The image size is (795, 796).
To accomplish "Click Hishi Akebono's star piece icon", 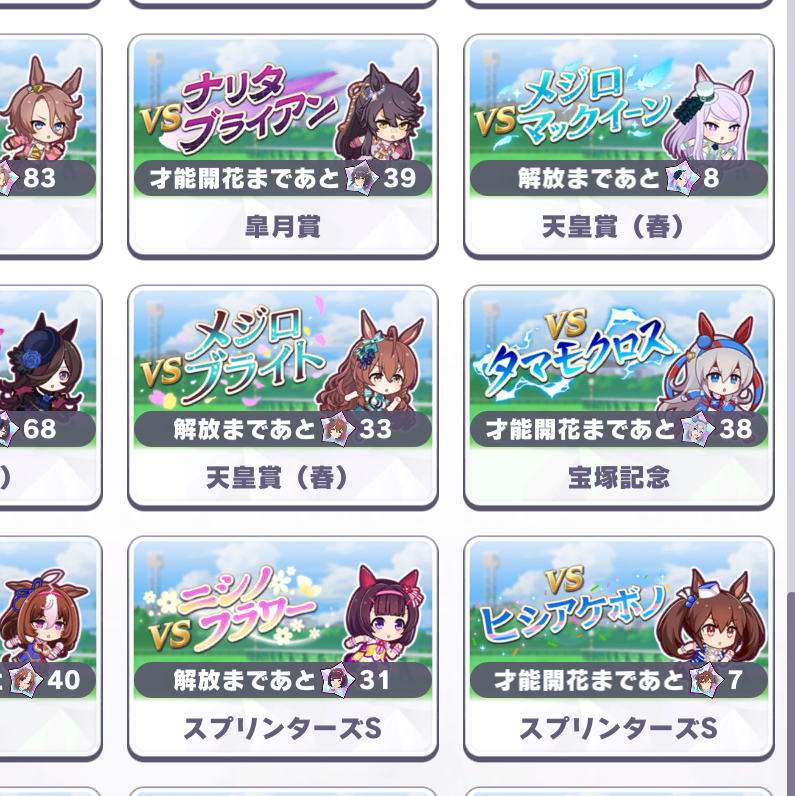I will click(706, 679).
